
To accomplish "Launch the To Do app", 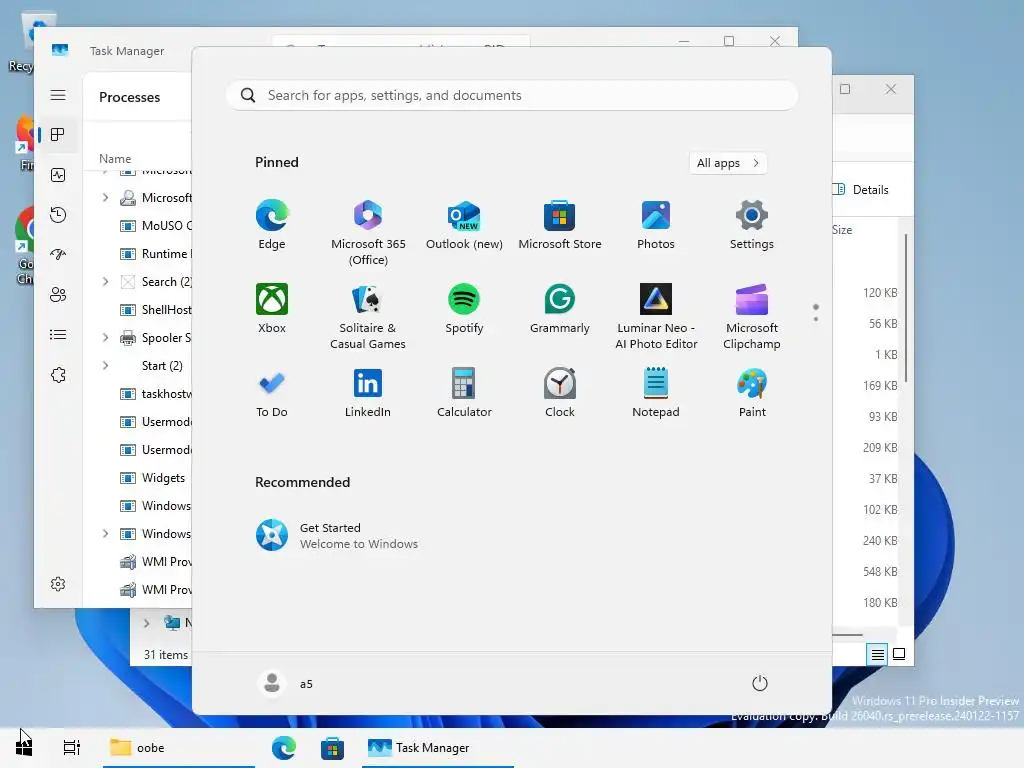I will tap(272, 393).
